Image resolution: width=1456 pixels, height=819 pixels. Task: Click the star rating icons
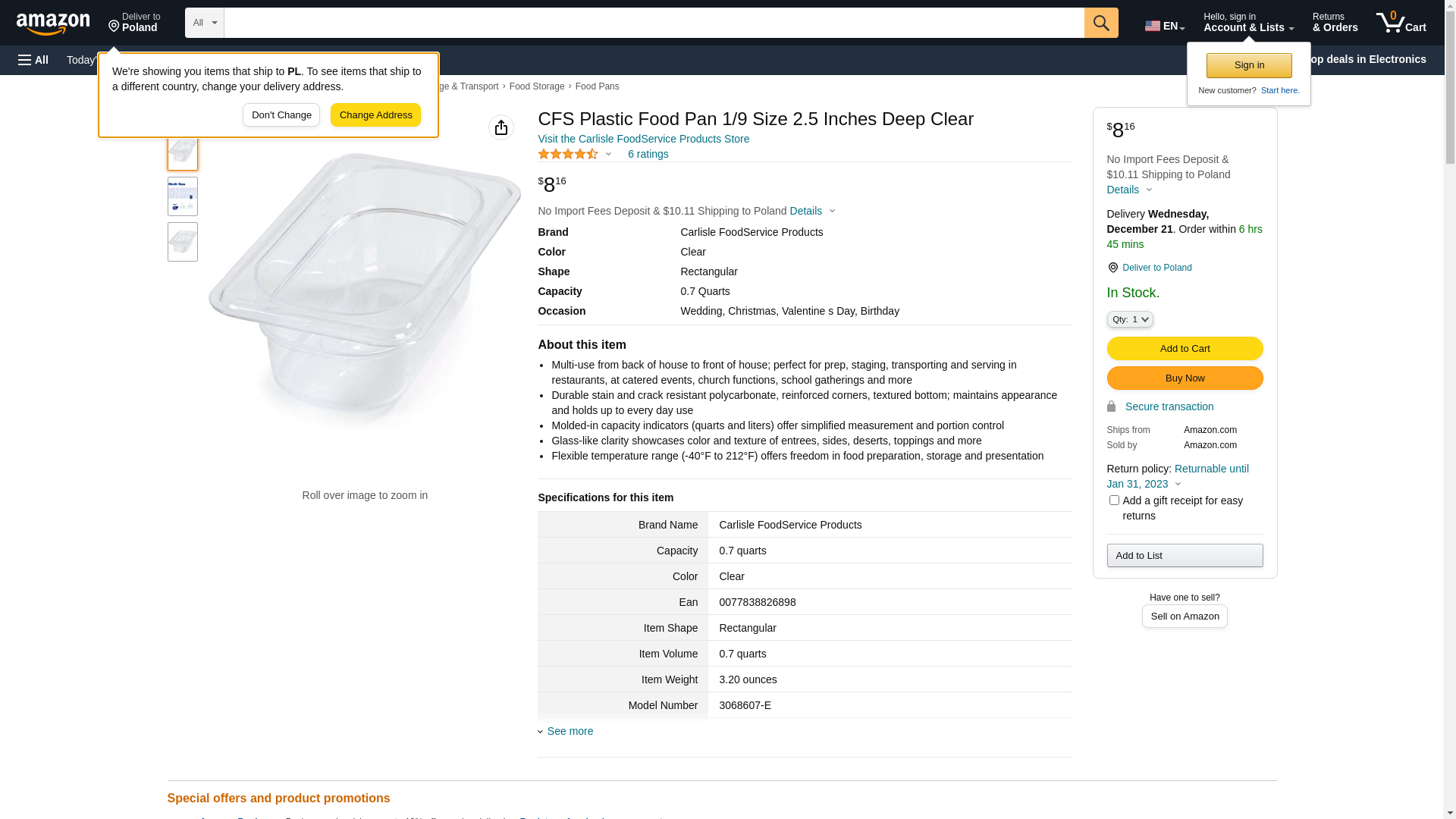568,154
